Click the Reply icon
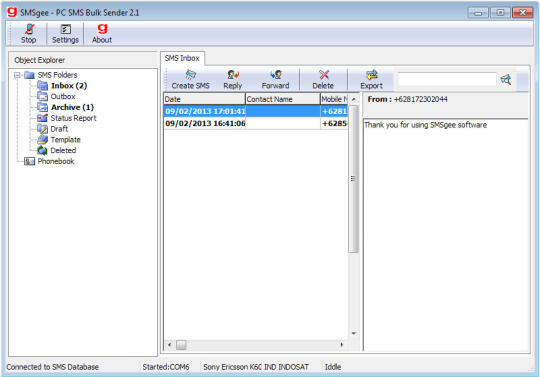 [x=233, y=75]
